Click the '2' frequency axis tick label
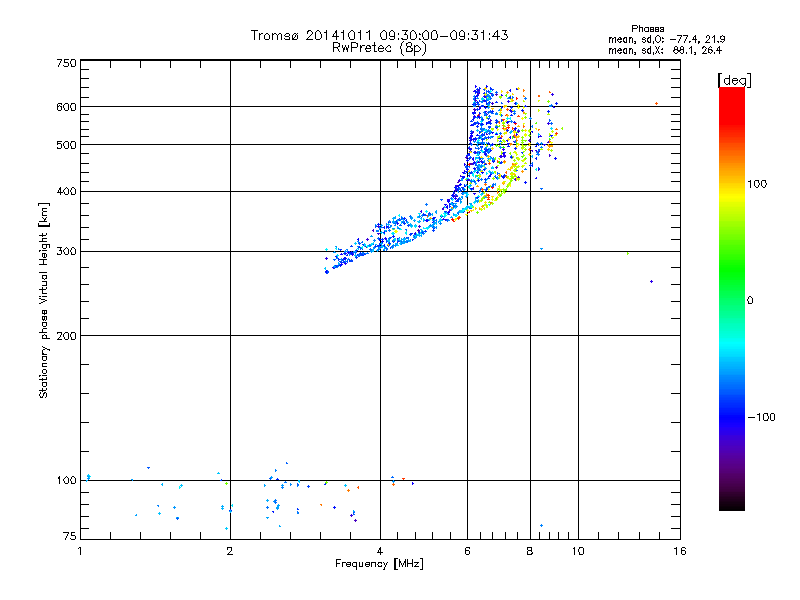The width and height of the screenshot is (800, 600). (230, 551)
